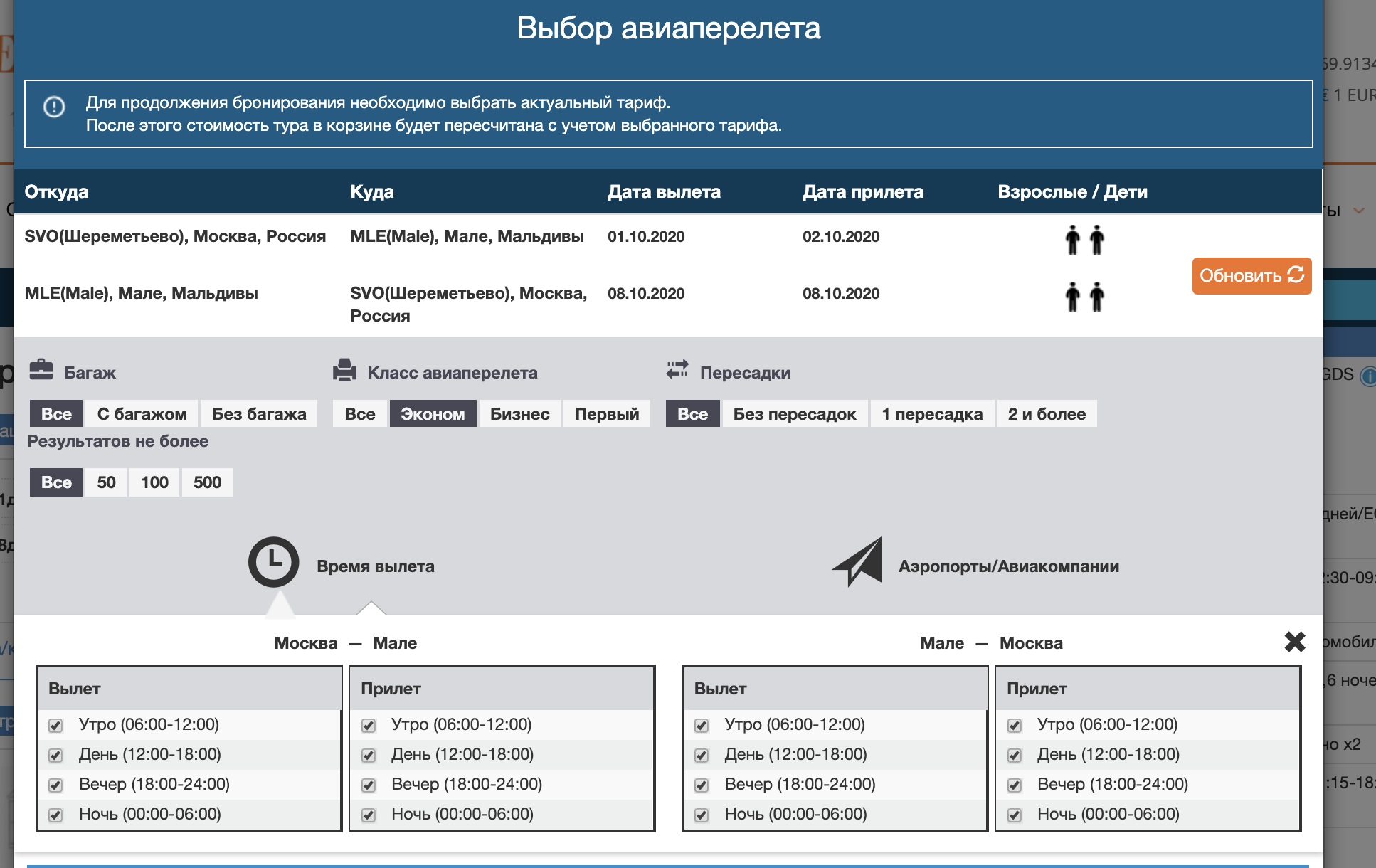Select Бизнес flight class
This screenshot has height=868, width=1376.
tap(519, 414)
